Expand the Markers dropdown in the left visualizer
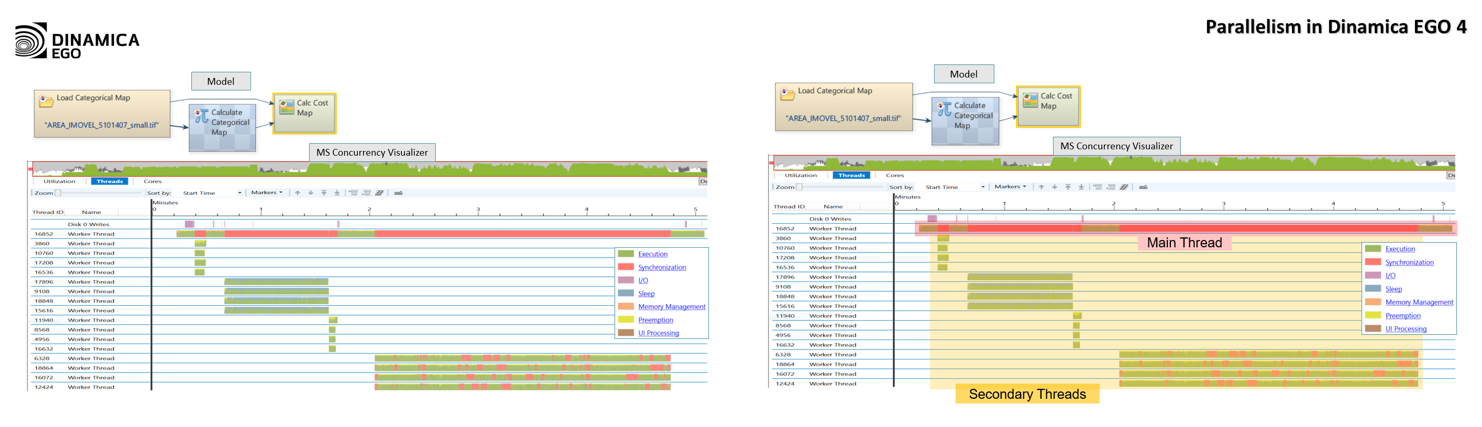1482x427 pixels. [x=267, y=193]
